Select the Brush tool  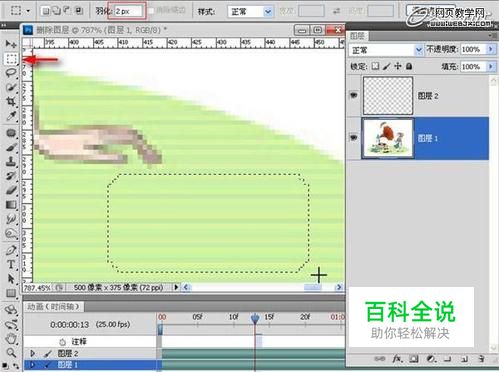[11, 147]
